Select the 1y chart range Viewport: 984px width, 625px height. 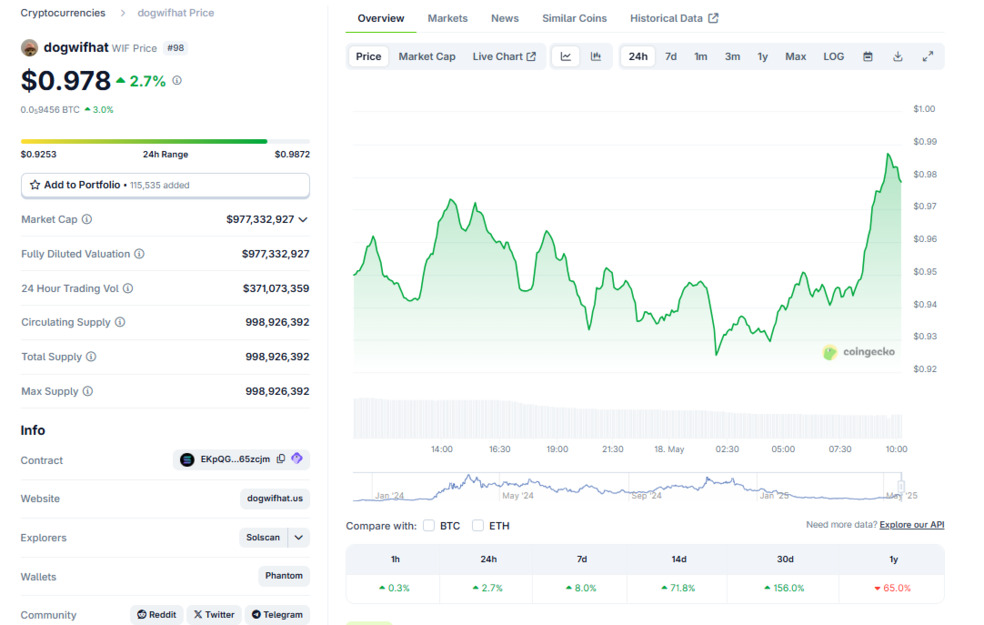[x=762, y=56]
